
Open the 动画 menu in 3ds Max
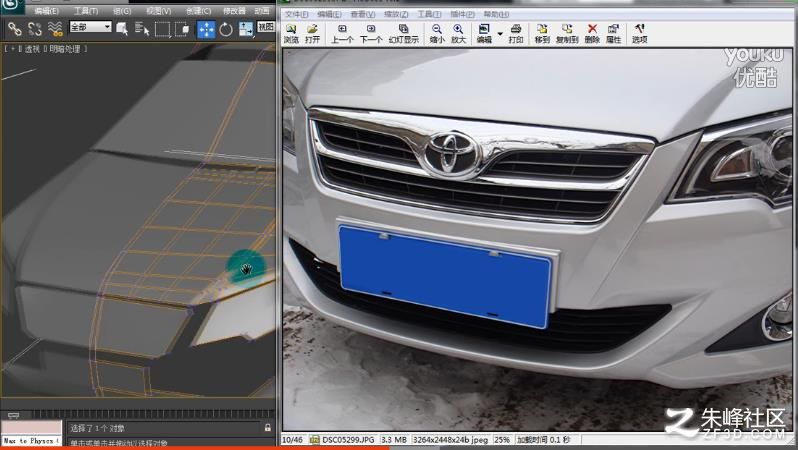click(262, 11)
